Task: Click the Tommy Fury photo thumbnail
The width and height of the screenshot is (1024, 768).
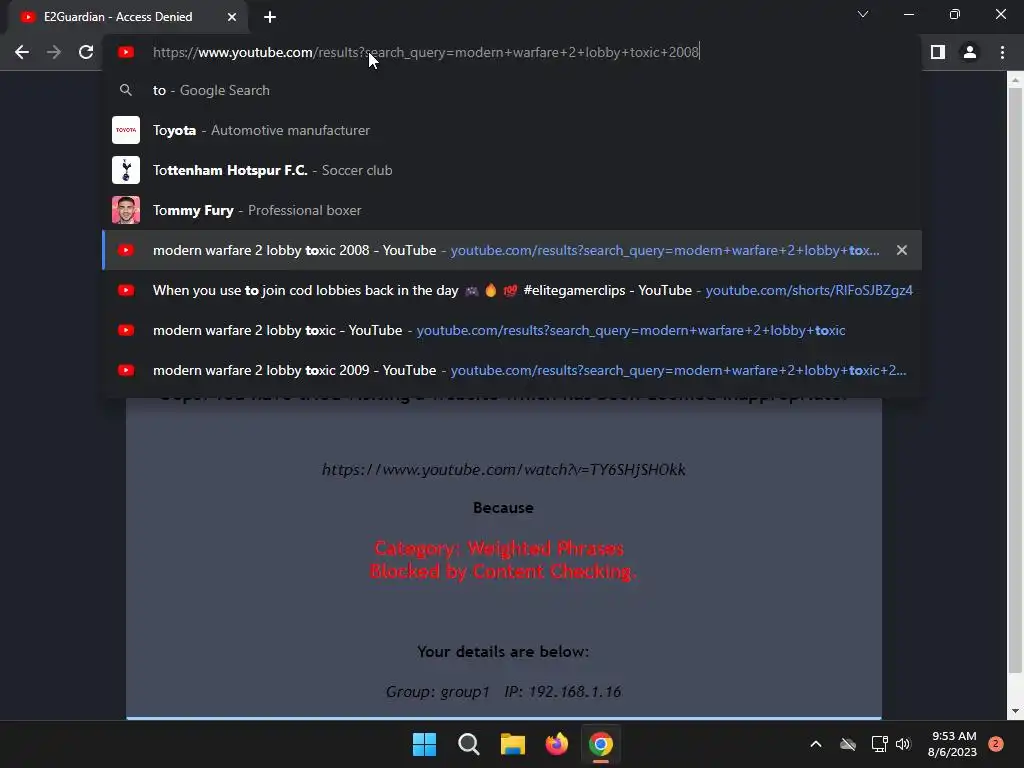Action: tap(126, 210)
